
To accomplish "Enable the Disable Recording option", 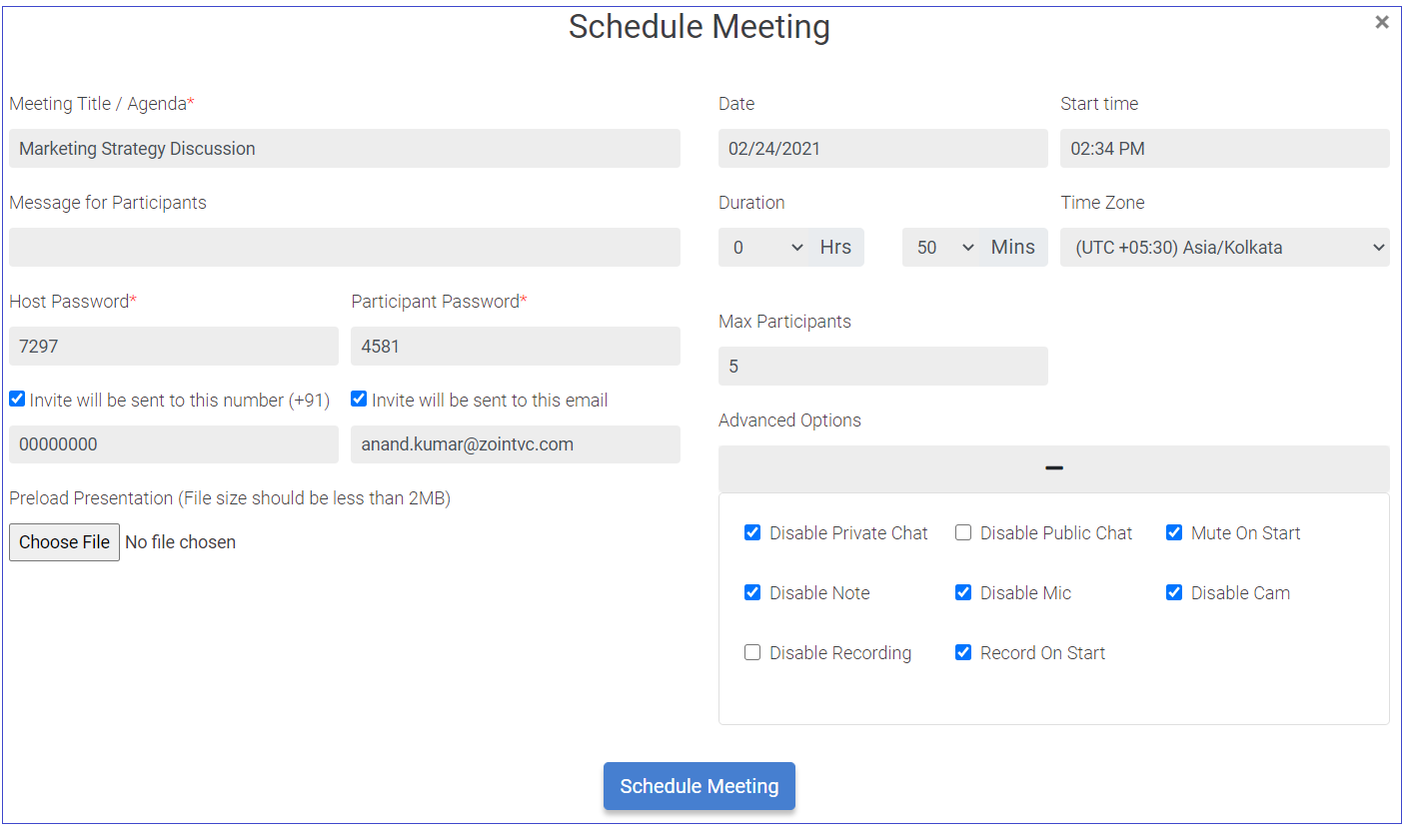I will coord(752,652).
